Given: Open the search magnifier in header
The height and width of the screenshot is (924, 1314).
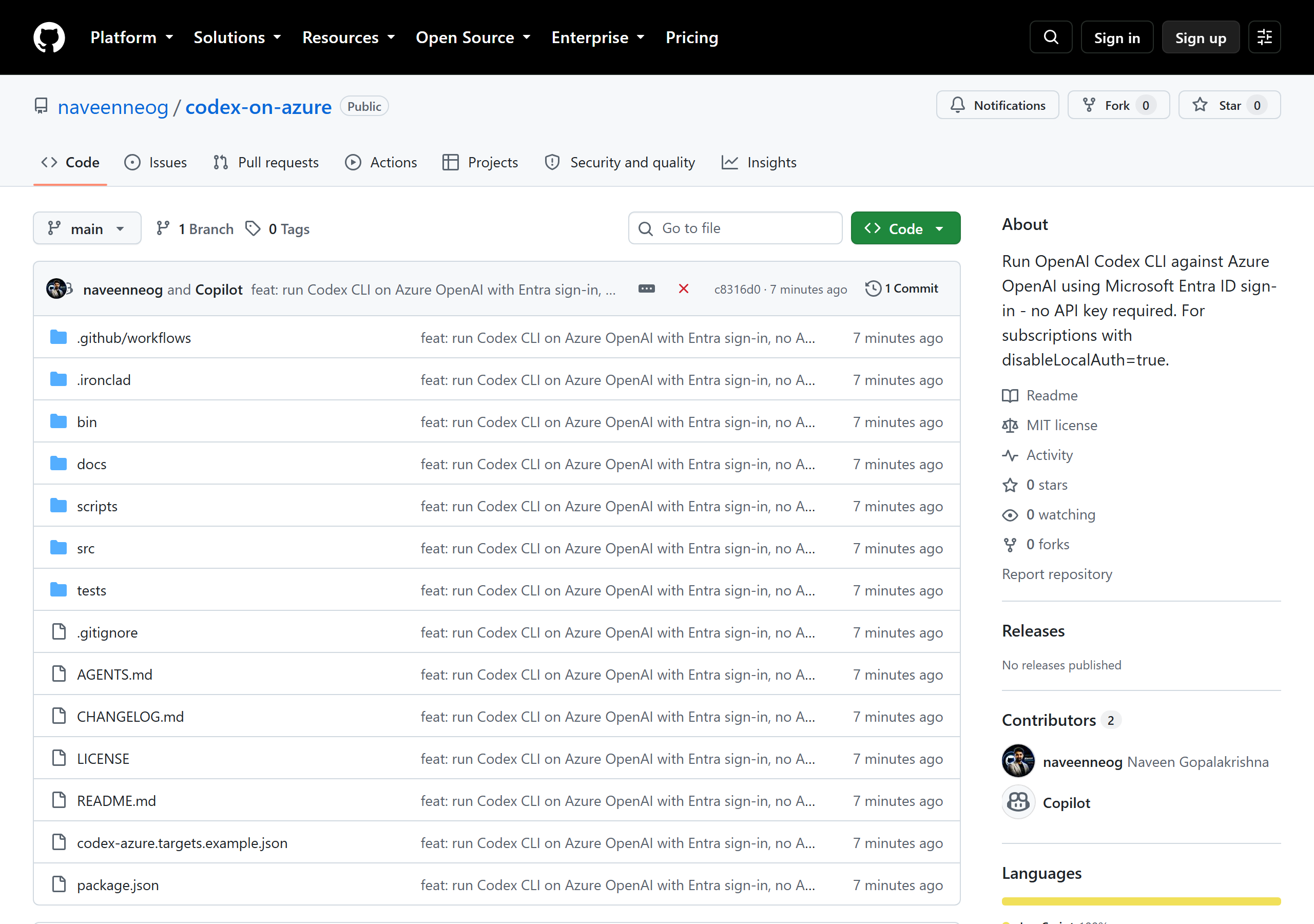Looking at the screenshot, I should pos(1051,37).
